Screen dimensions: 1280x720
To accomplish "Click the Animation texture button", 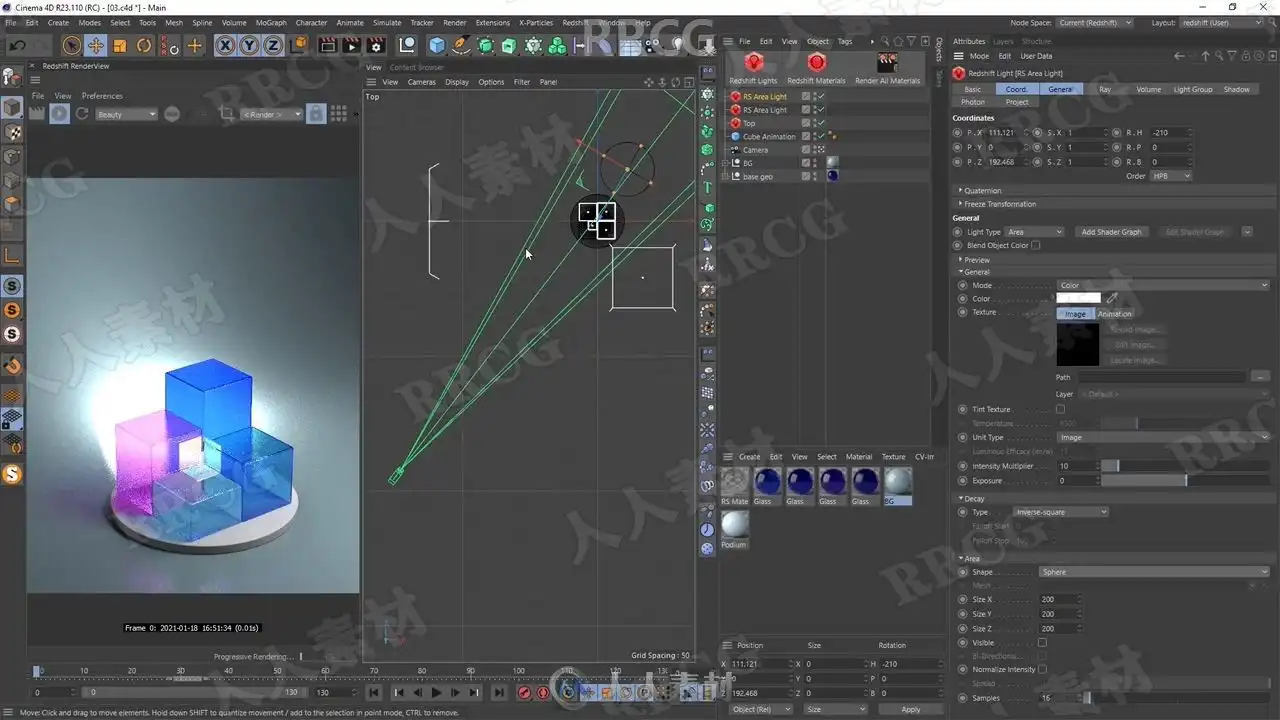I will pos(1114,314).
